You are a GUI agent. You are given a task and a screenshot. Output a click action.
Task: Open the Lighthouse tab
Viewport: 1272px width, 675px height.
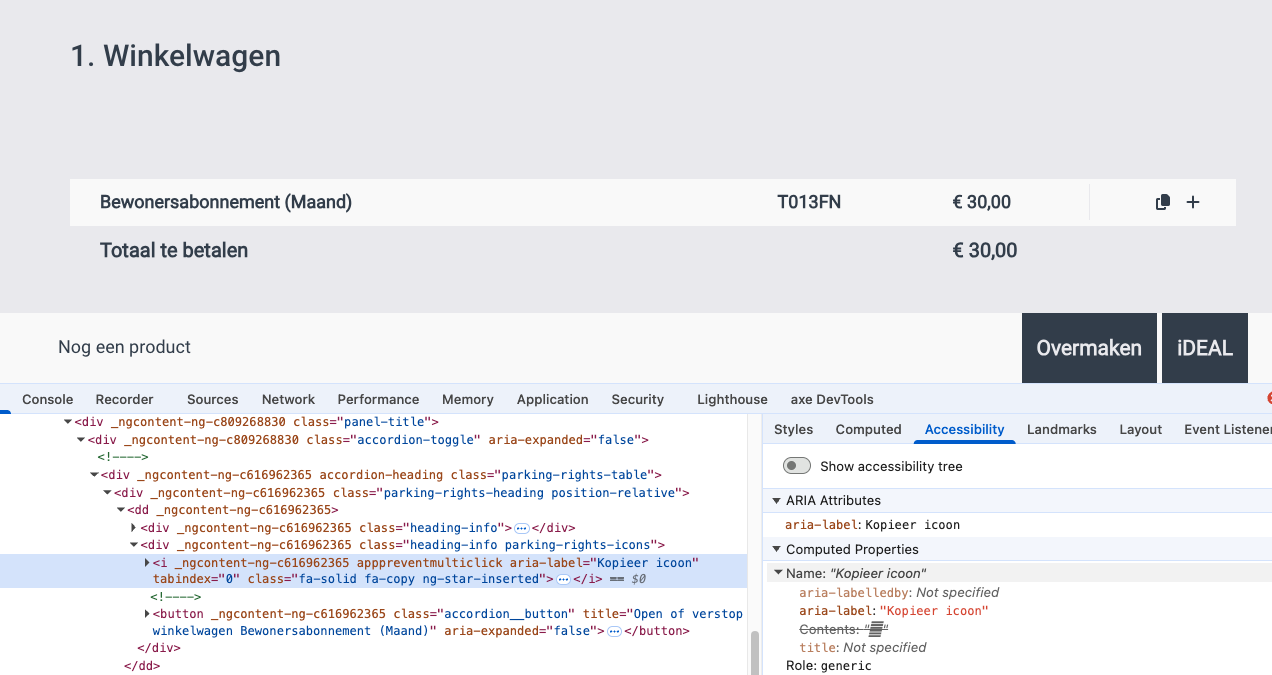coord(732,399)
